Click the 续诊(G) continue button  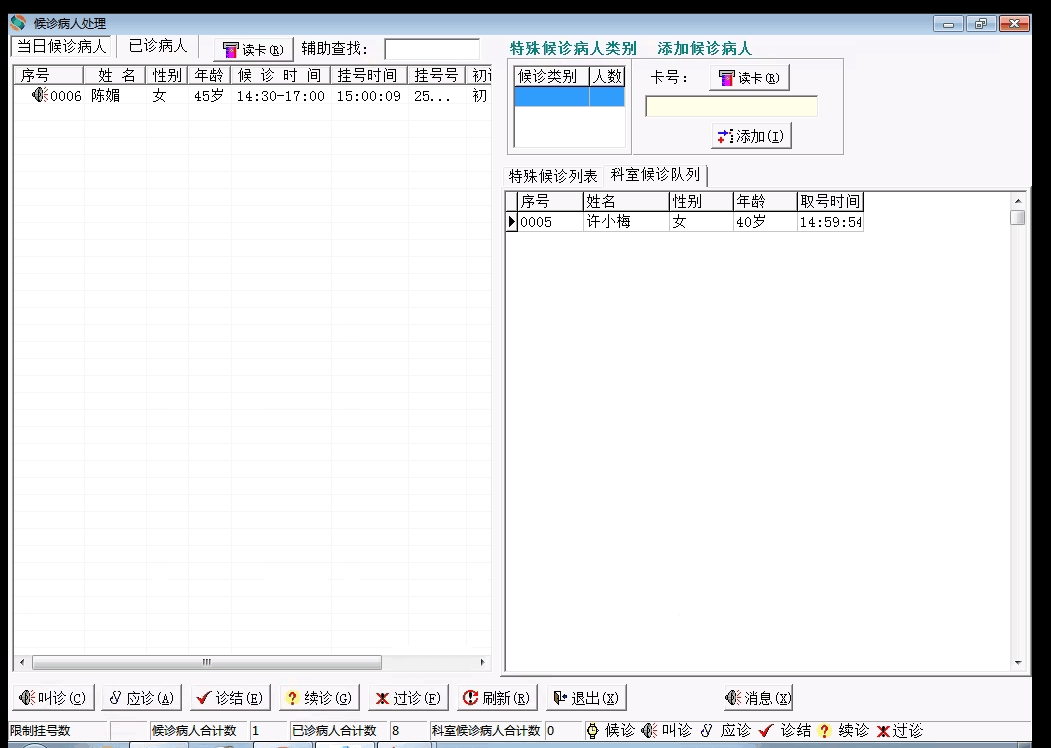click(x=319, y=698)
